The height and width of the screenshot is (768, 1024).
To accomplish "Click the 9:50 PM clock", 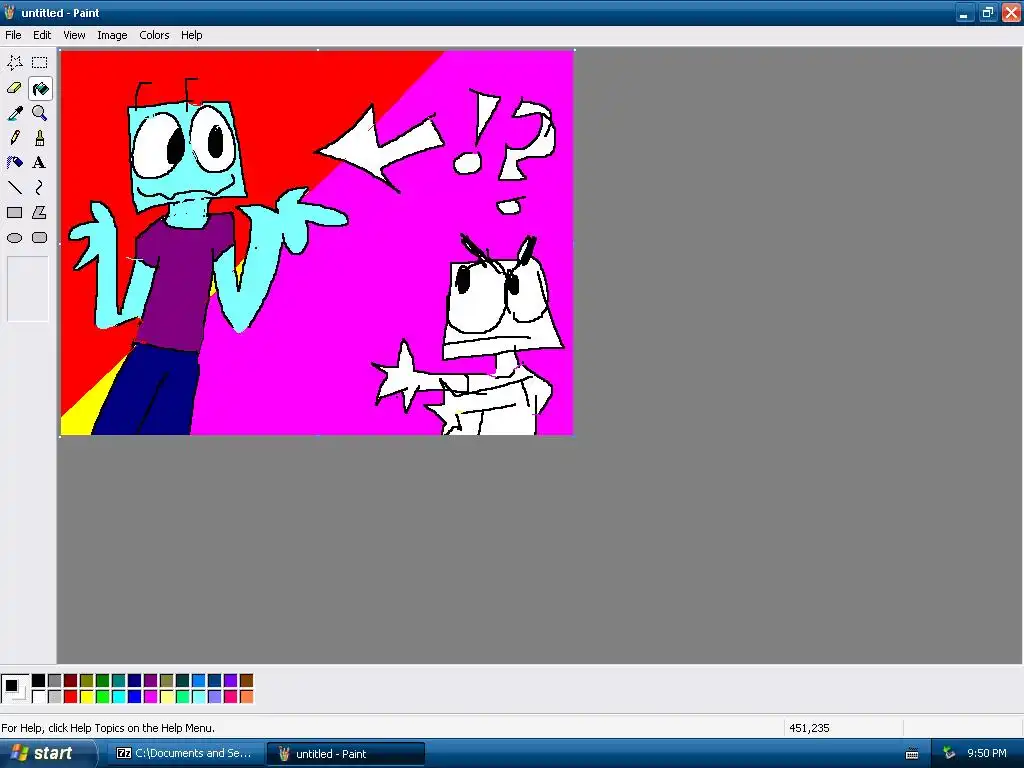I will [x=987, y=754].
